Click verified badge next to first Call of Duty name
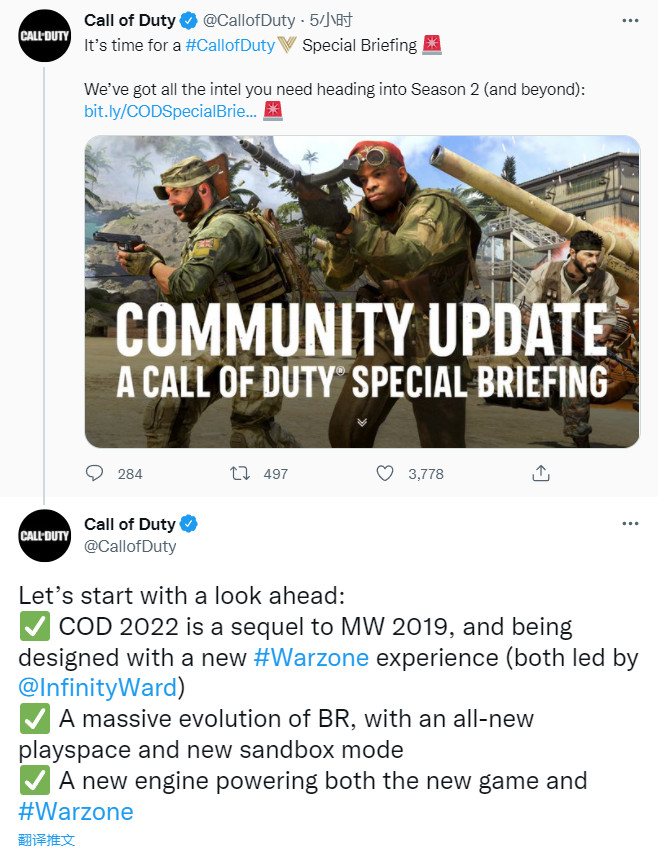This screenshot has width=658, height=862. [189, 21]
